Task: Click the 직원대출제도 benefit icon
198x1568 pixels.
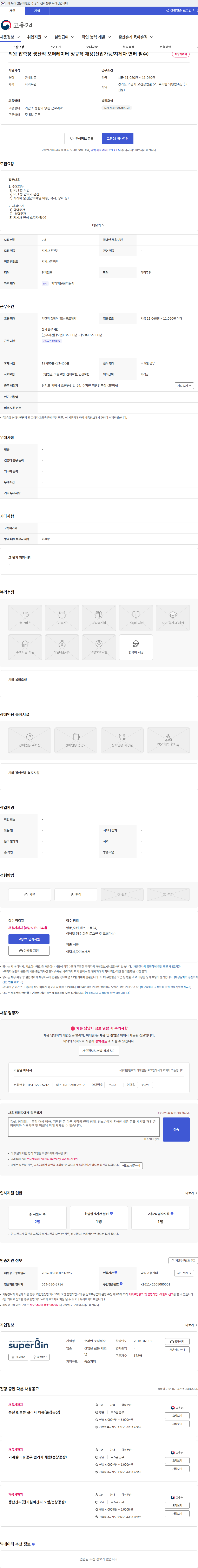Action: tap(62, 647)
